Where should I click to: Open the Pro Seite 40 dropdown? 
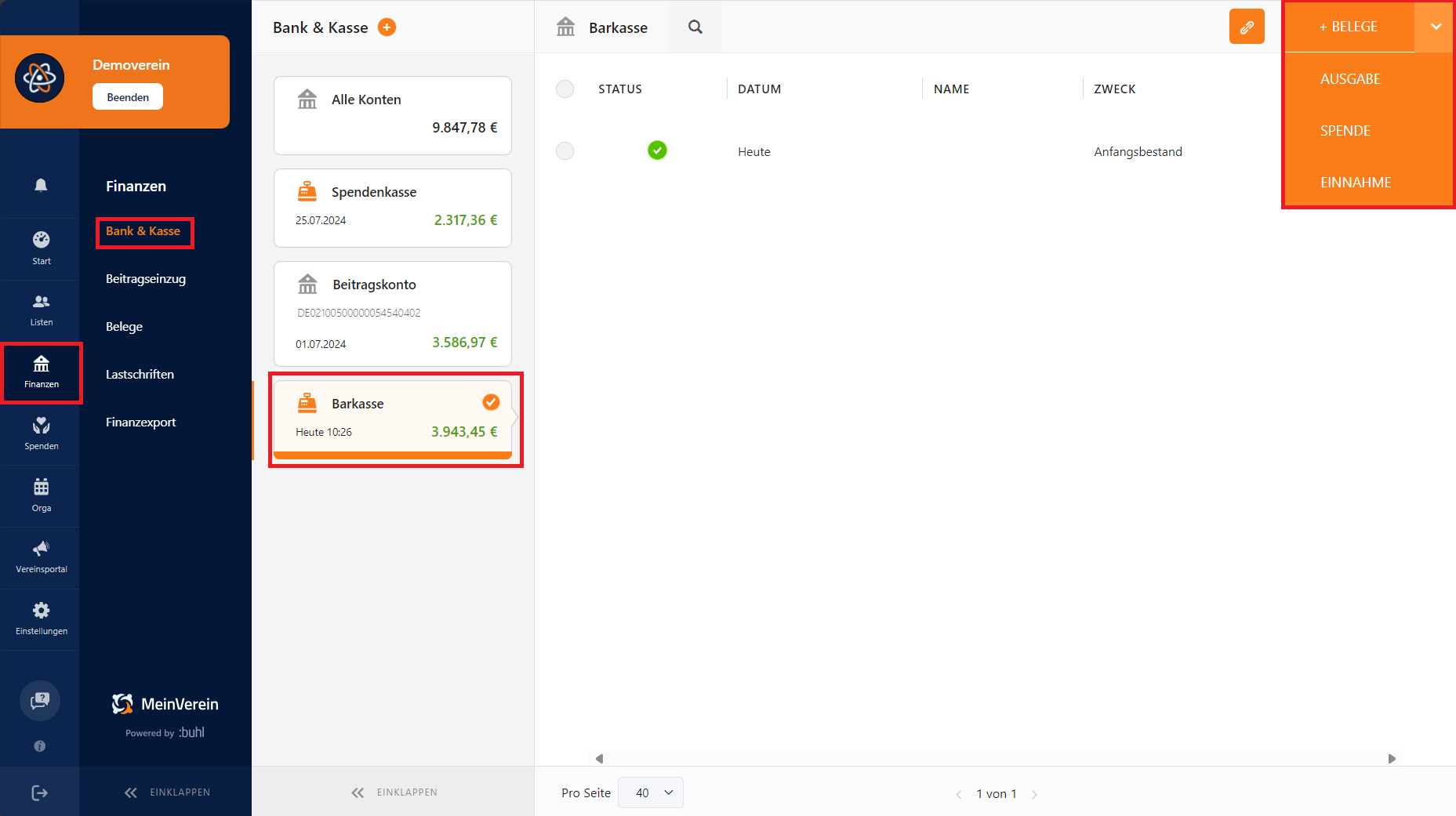651,792
